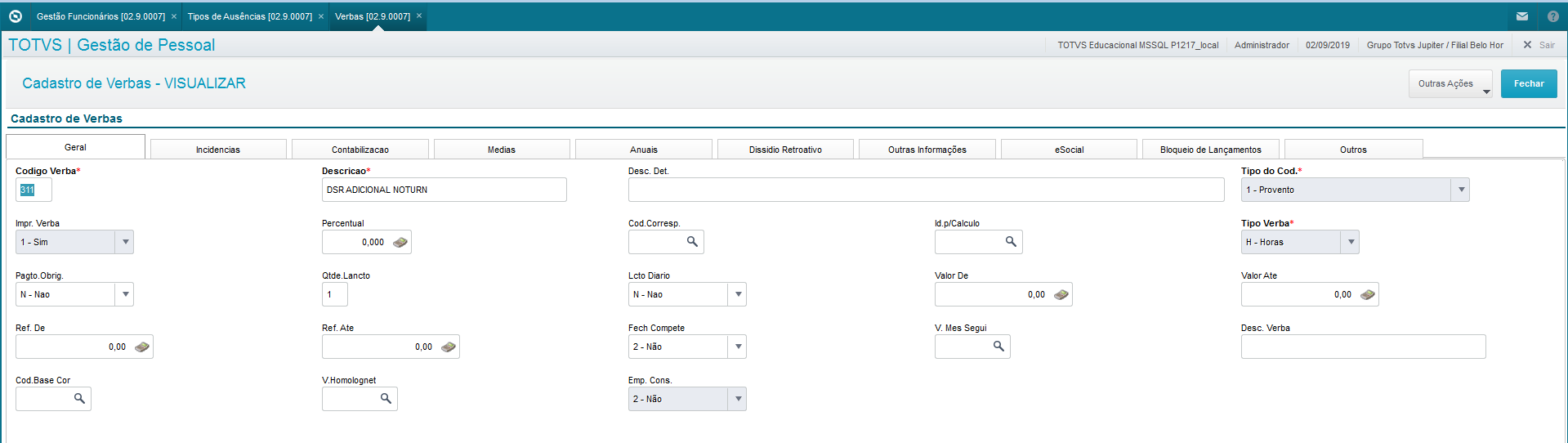Expand Pagto.Obrig. dropdown

pyautogui.click(x=124, y=294)
